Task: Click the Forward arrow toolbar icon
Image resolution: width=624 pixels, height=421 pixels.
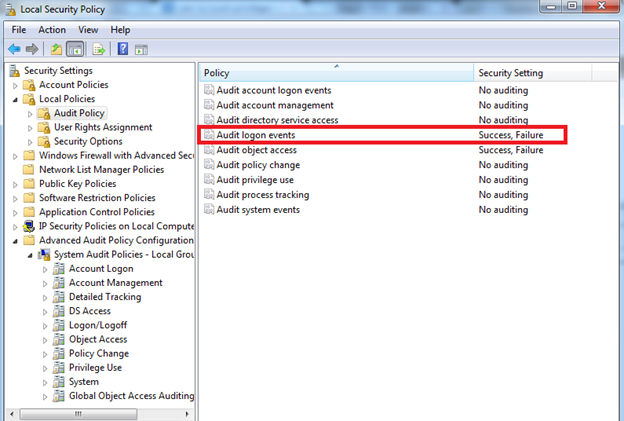Action: [x=32, y=49]
